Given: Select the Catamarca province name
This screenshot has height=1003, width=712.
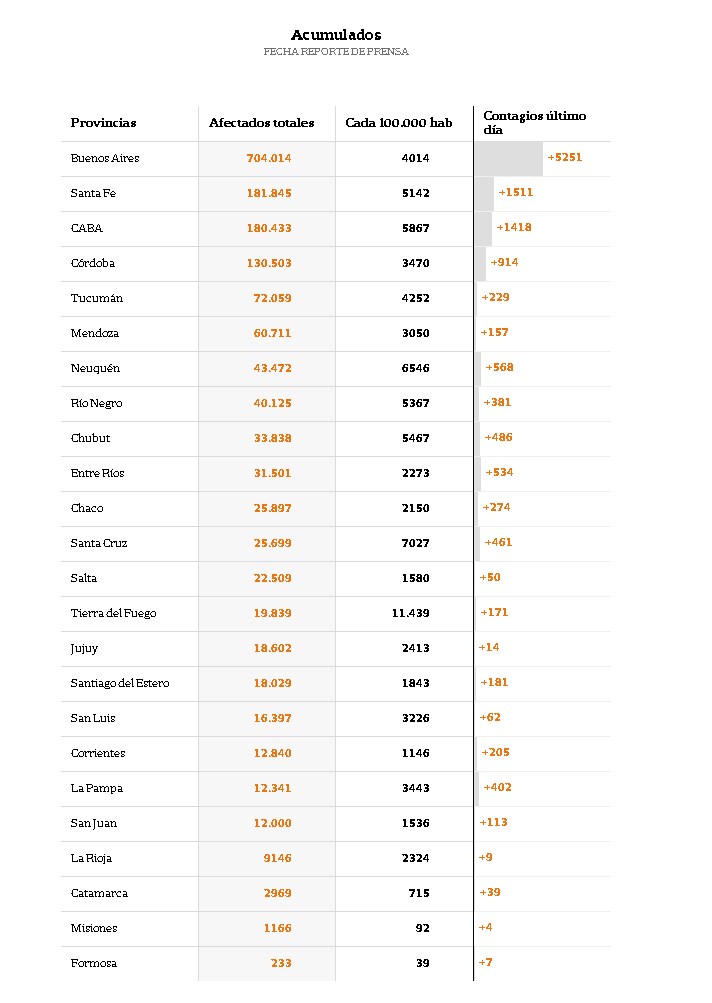Looking at the screenshot, I should click(99, 893).
